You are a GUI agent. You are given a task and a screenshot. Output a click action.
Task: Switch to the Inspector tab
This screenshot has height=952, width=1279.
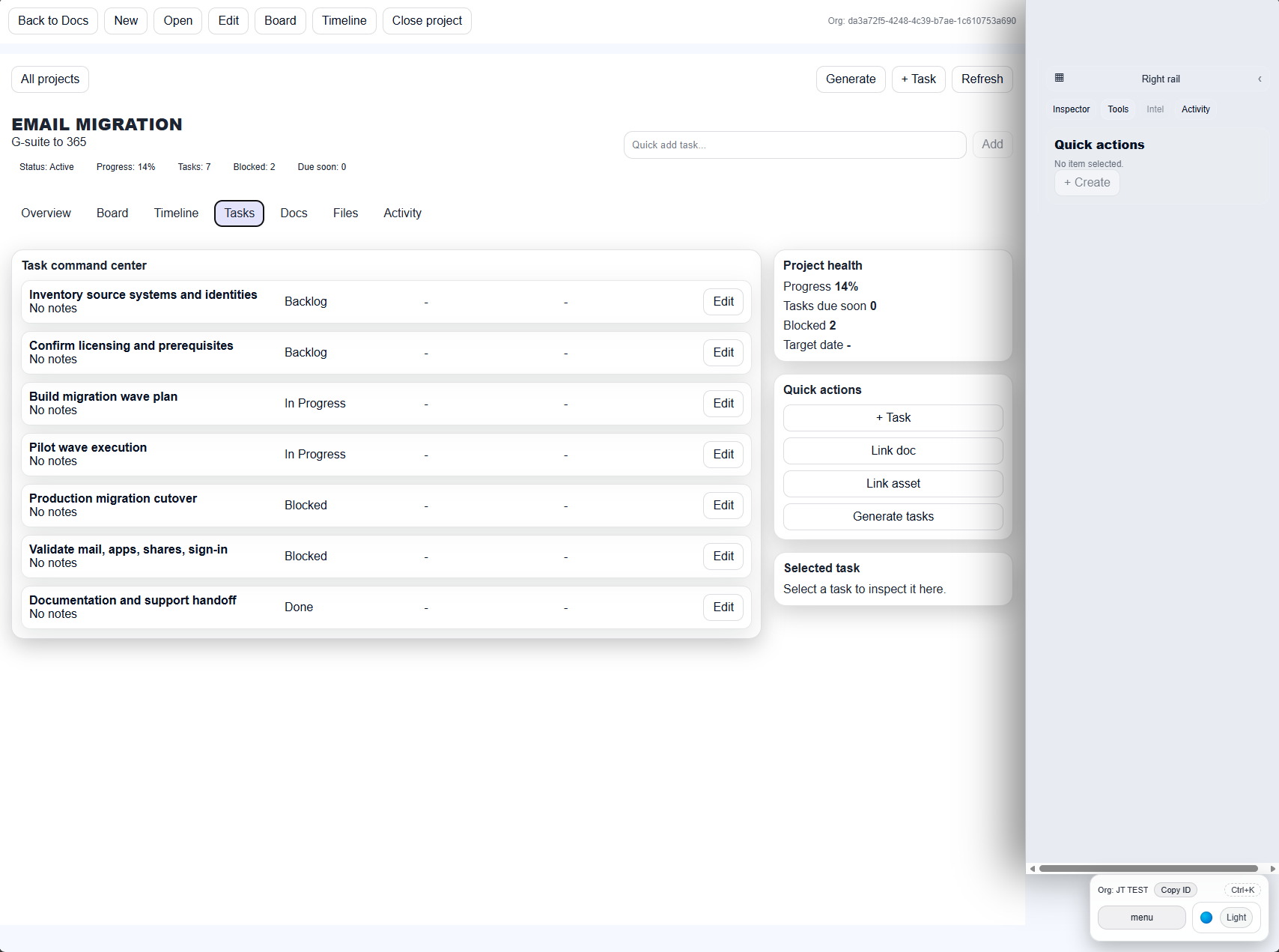[x=1070, y=109]
